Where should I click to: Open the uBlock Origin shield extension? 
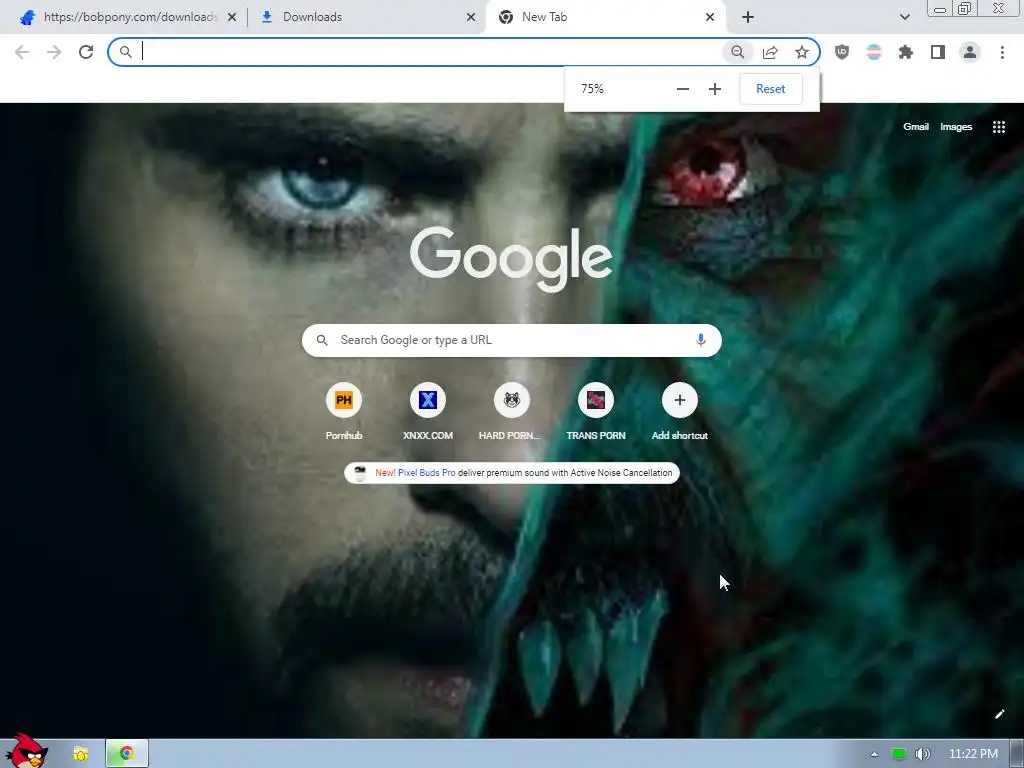pyautogui.click(x=842, y=52)
